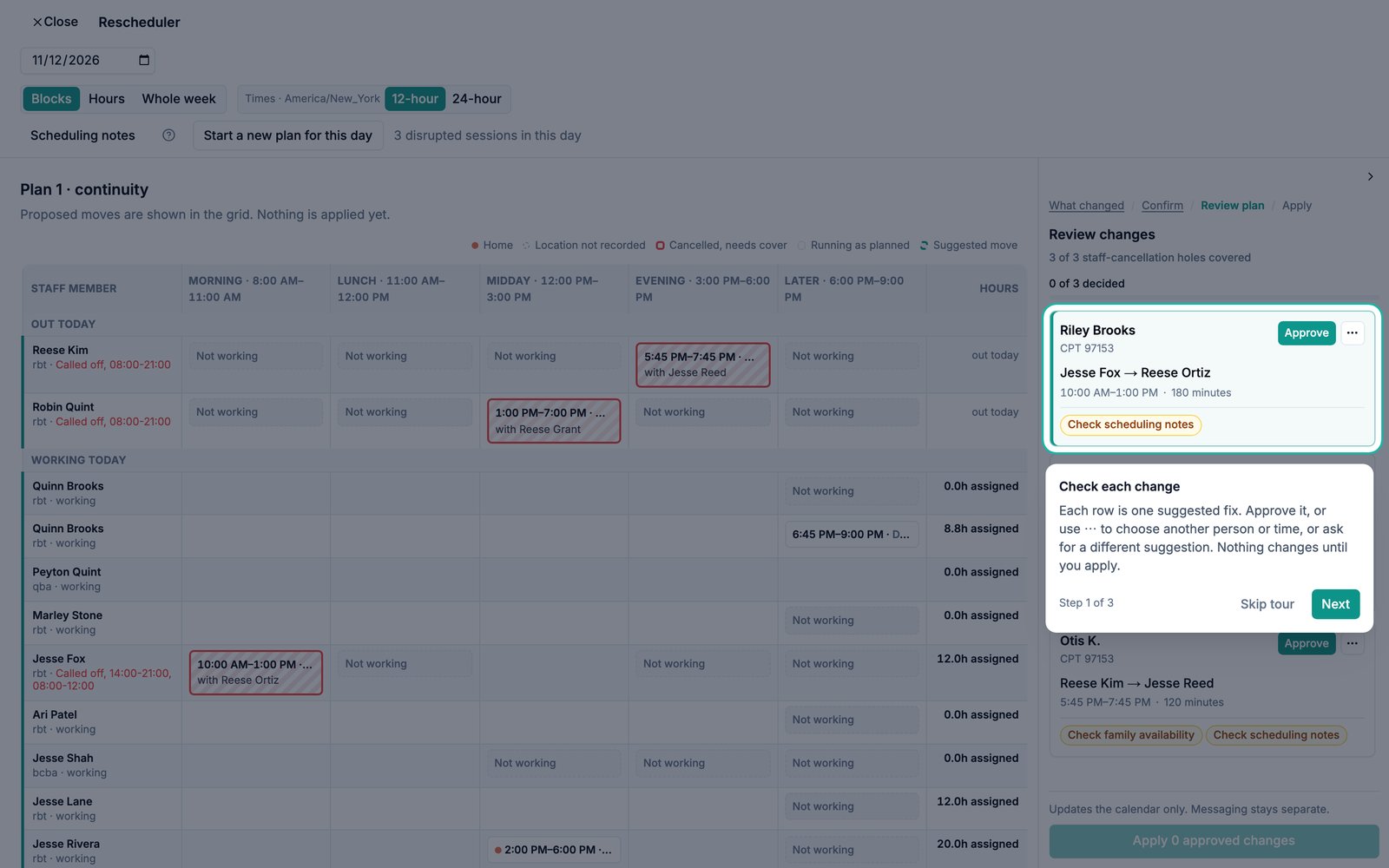Viewport: 1389px width, 868px height.
Task: Collapse the side panel with the chevron arrow
Action: click(1370, 176)
